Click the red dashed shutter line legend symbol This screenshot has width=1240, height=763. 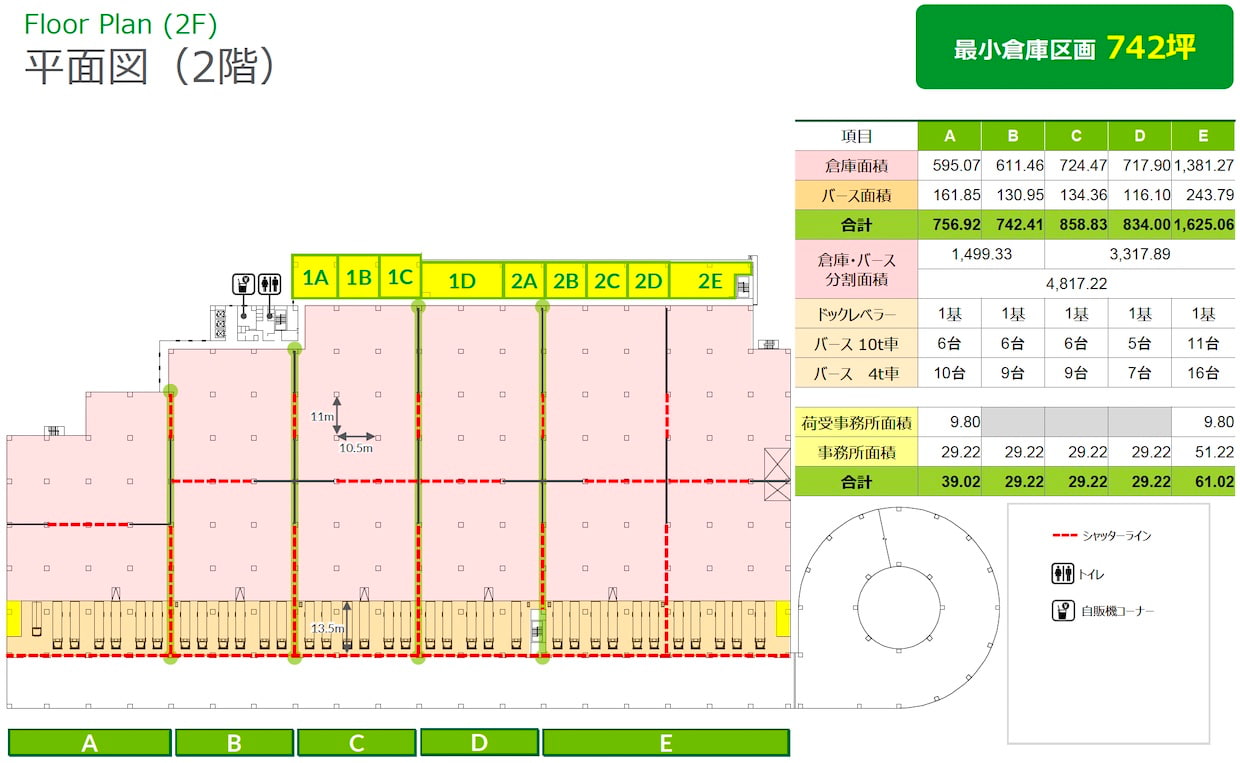click(1065, 536)
